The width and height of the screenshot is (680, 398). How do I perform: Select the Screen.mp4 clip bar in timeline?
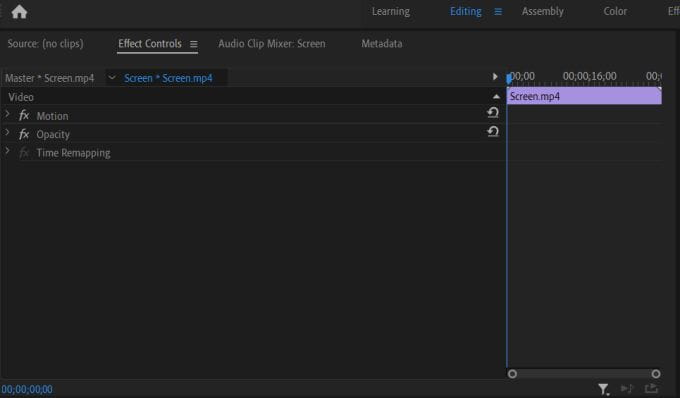point(584,96)
